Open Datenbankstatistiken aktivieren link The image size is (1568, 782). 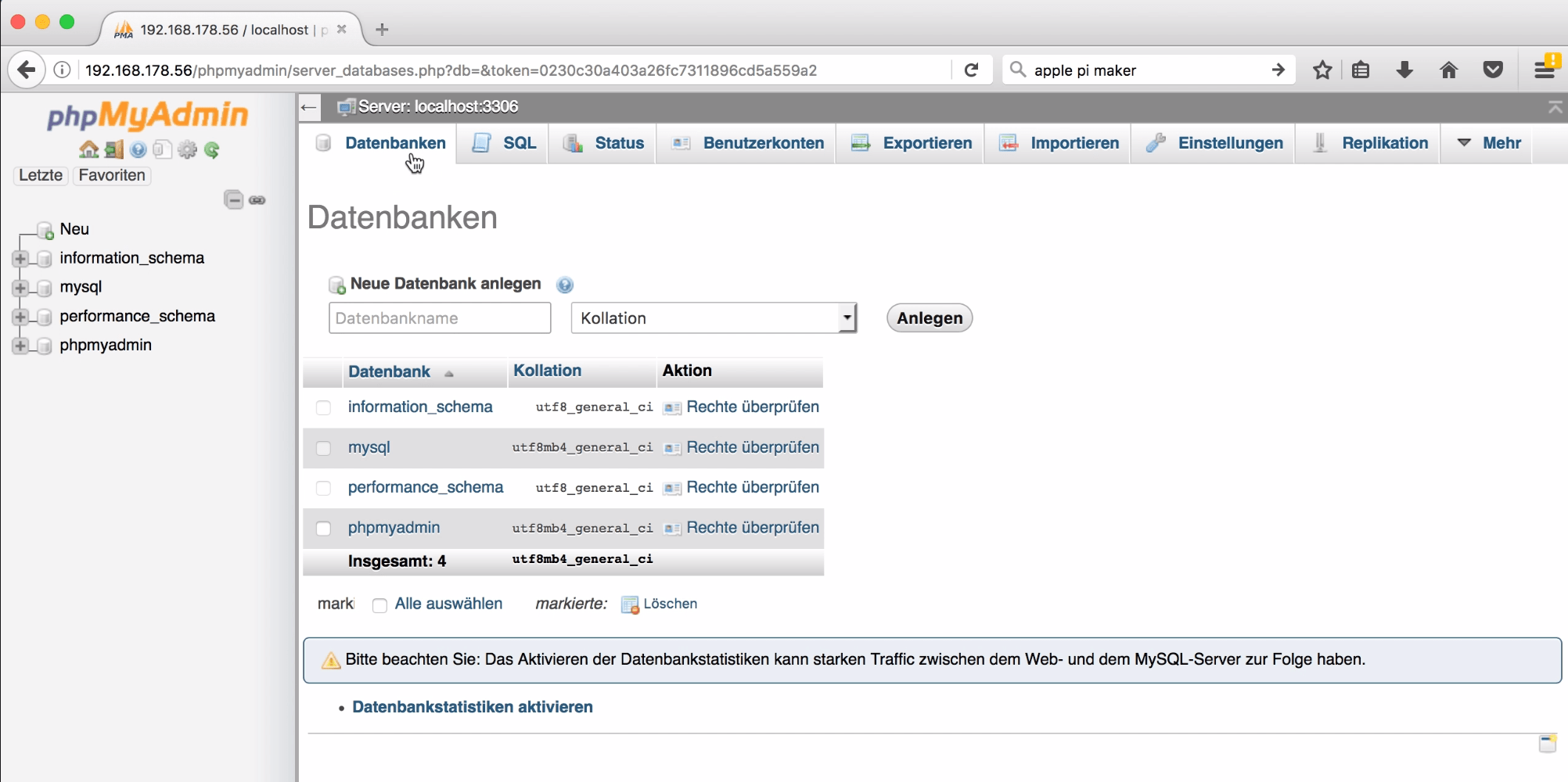point(472,707)
